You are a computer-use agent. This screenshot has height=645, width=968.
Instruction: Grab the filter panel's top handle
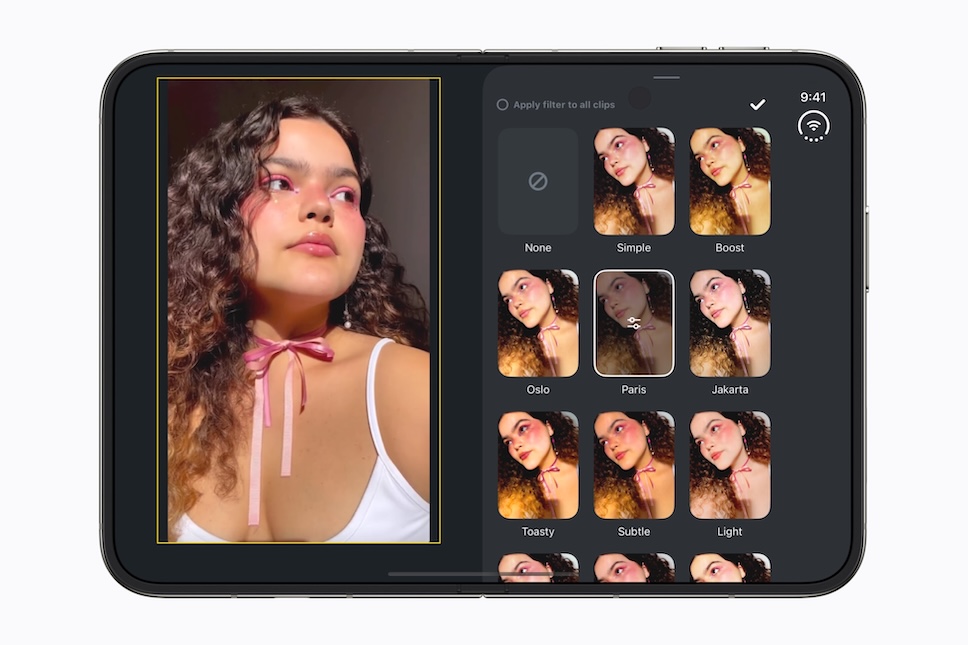[666, 78]
